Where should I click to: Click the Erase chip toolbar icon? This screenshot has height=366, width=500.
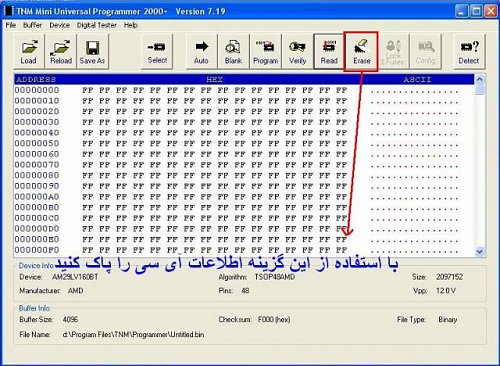361,51
